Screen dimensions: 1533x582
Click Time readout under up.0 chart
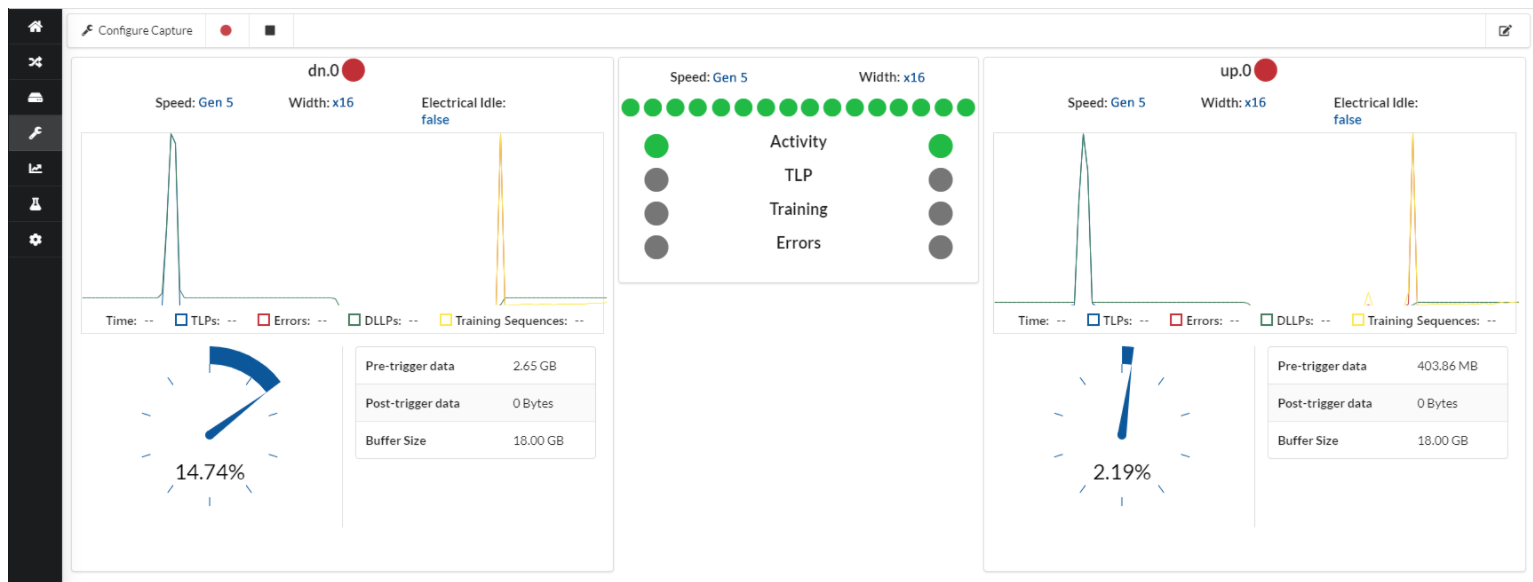(1042, 321)
